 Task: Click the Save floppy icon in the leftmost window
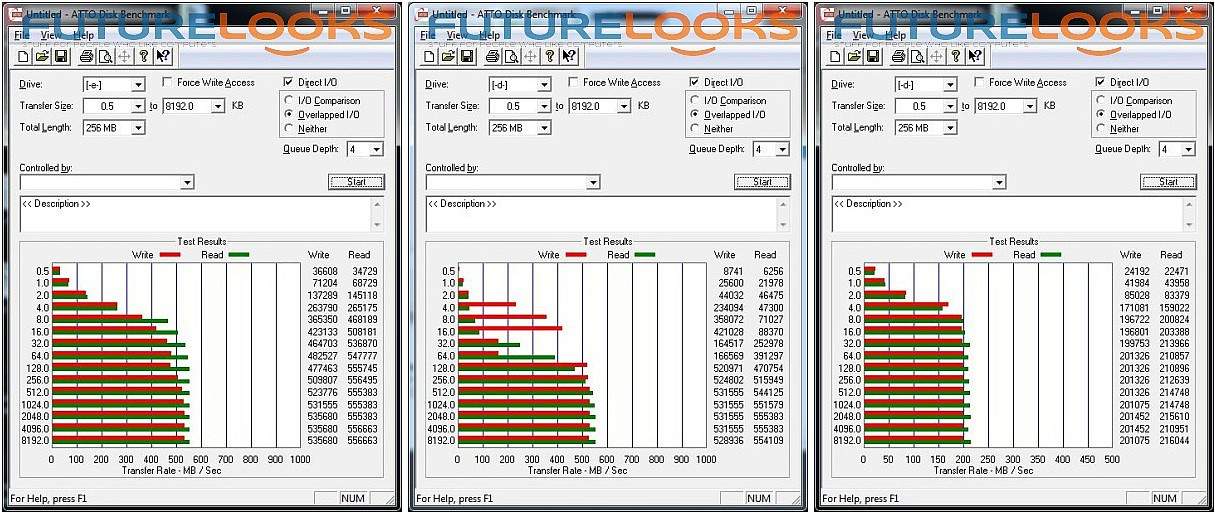pos(60,56)
